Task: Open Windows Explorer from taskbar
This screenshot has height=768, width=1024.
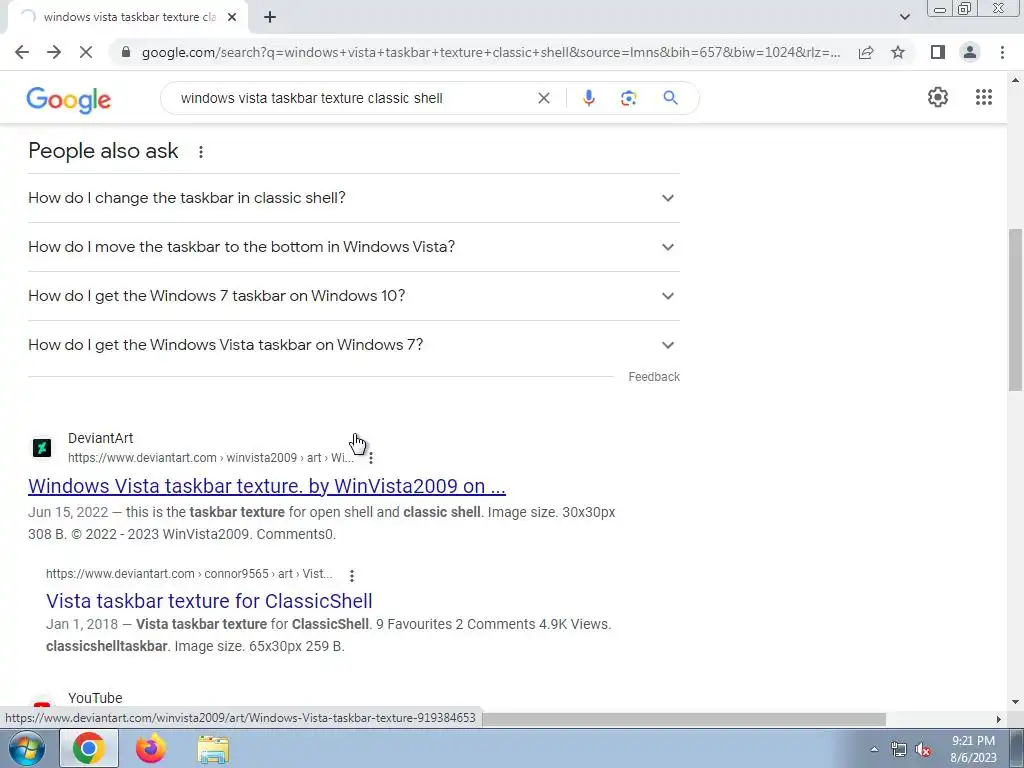Action: coord(213,748)
